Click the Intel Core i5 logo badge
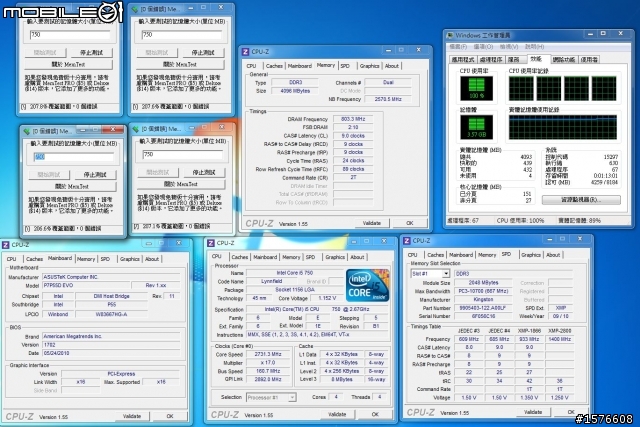This screenshot has height=427, width=640. [x=367, y=285]
